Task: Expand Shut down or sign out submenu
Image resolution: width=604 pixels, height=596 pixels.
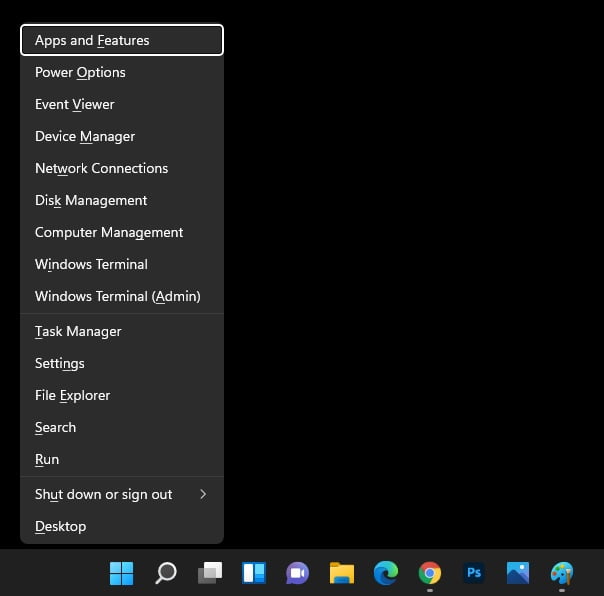Action: [122, 494]
